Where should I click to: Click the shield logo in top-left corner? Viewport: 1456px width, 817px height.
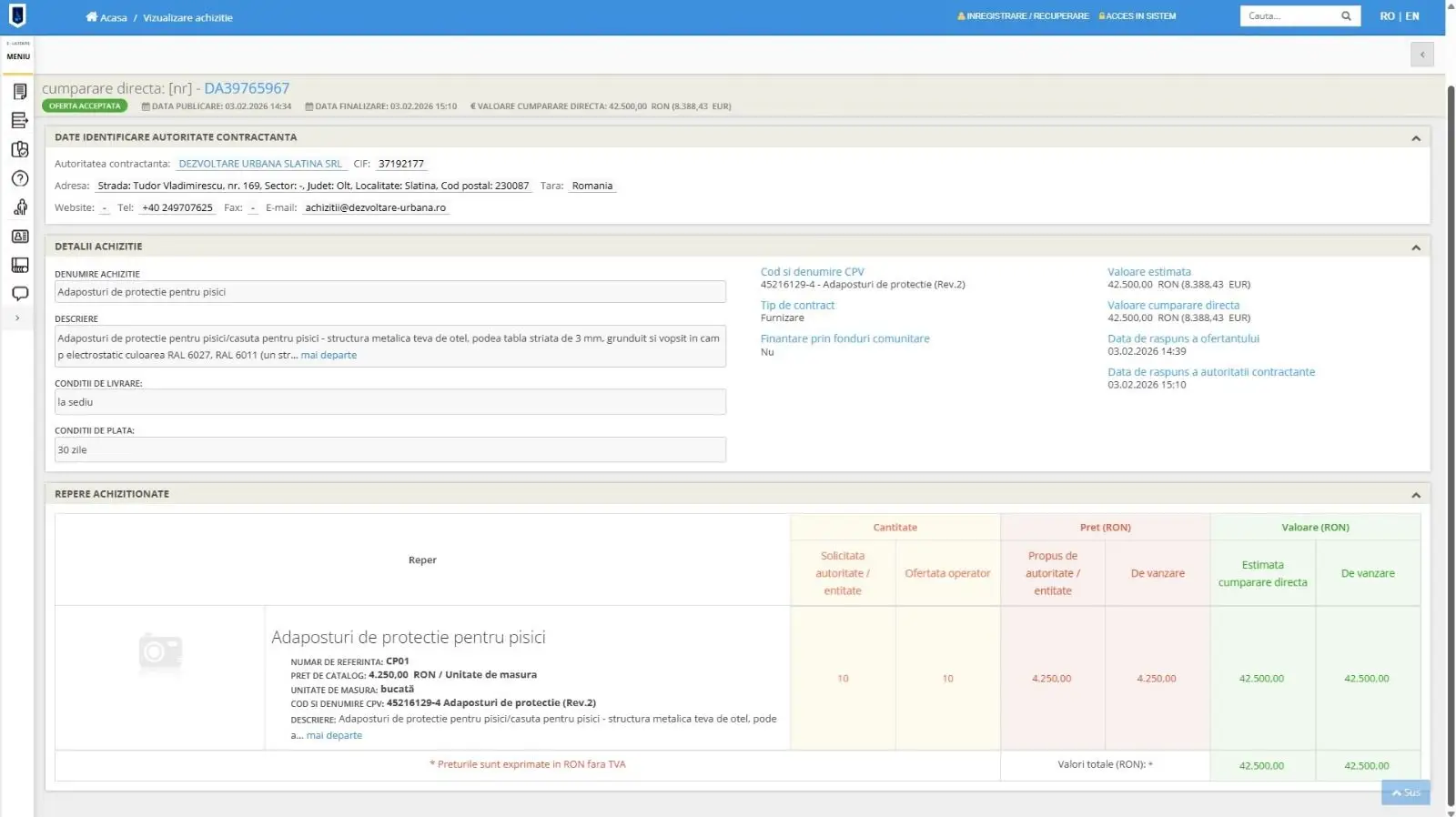coord(17,15)
